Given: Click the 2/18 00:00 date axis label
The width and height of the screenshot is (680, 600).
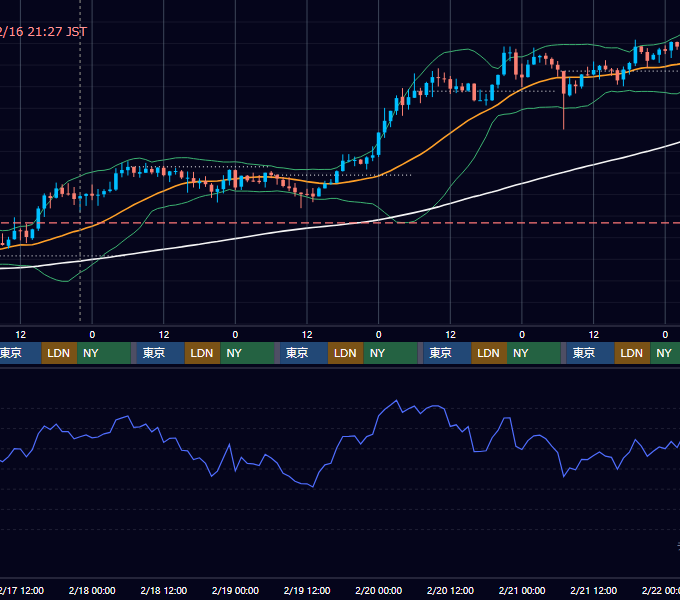Looking at the screenshot, I should coord(92,590).
